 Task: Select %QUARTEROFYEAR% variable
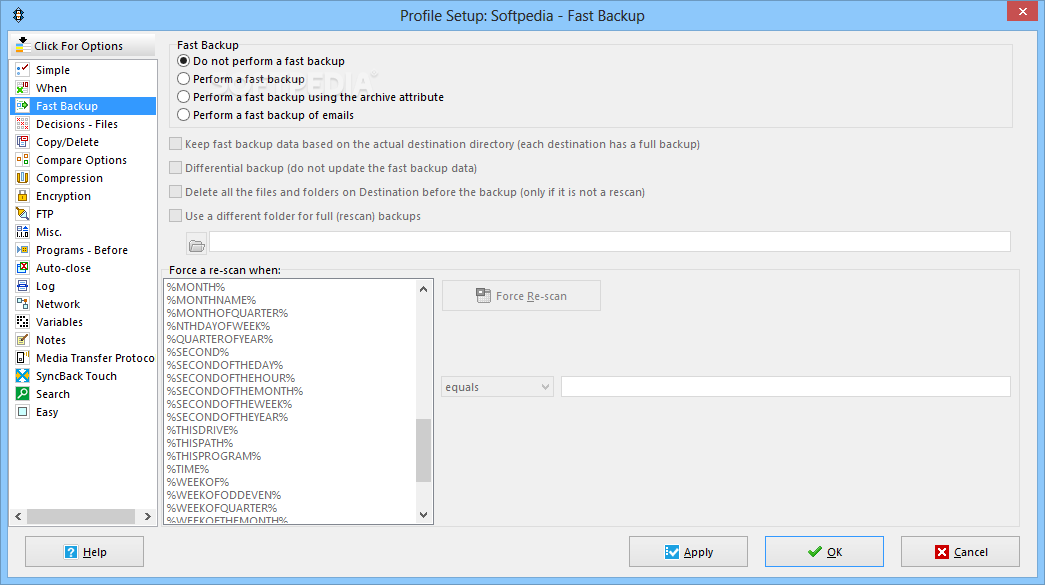pyautogui.click(x=220, y=339)
